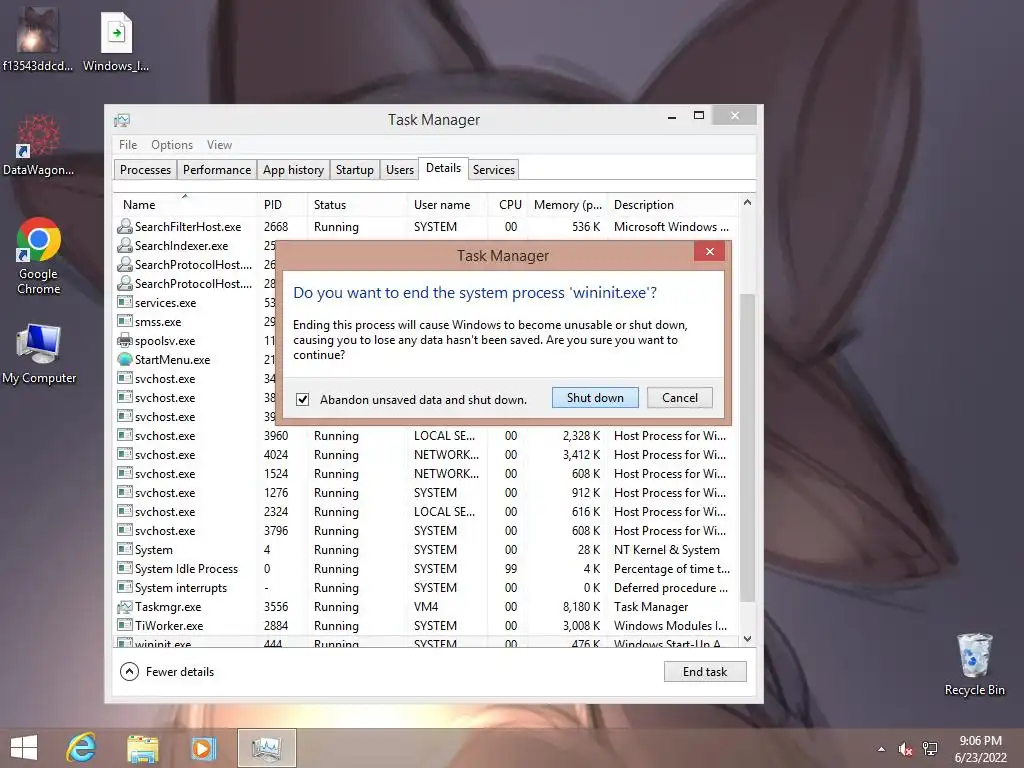The height and width of the screenshot is (768, 1024).
Task: Sort by CPU column header
Action: [507, 204]
